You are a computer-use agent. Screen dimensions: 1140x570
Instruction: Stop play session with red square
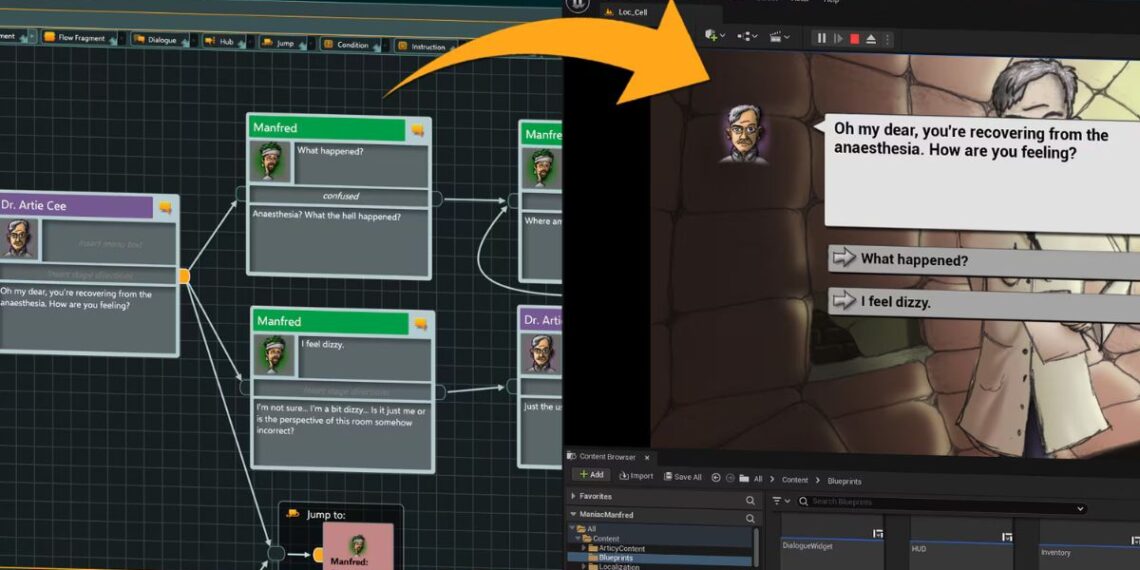point(854,38)
